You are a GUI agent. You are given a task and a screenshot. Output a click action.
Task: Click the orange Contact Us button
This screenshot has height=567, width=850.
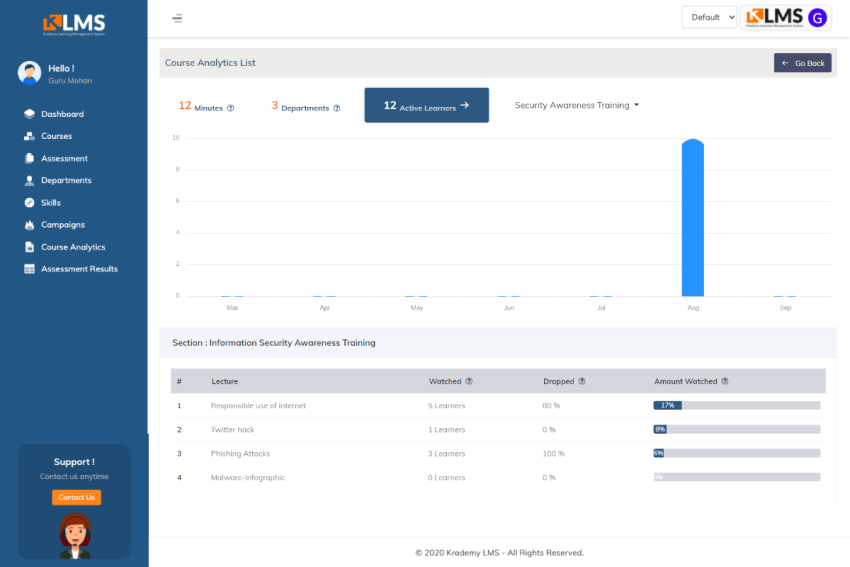(76, 497)
